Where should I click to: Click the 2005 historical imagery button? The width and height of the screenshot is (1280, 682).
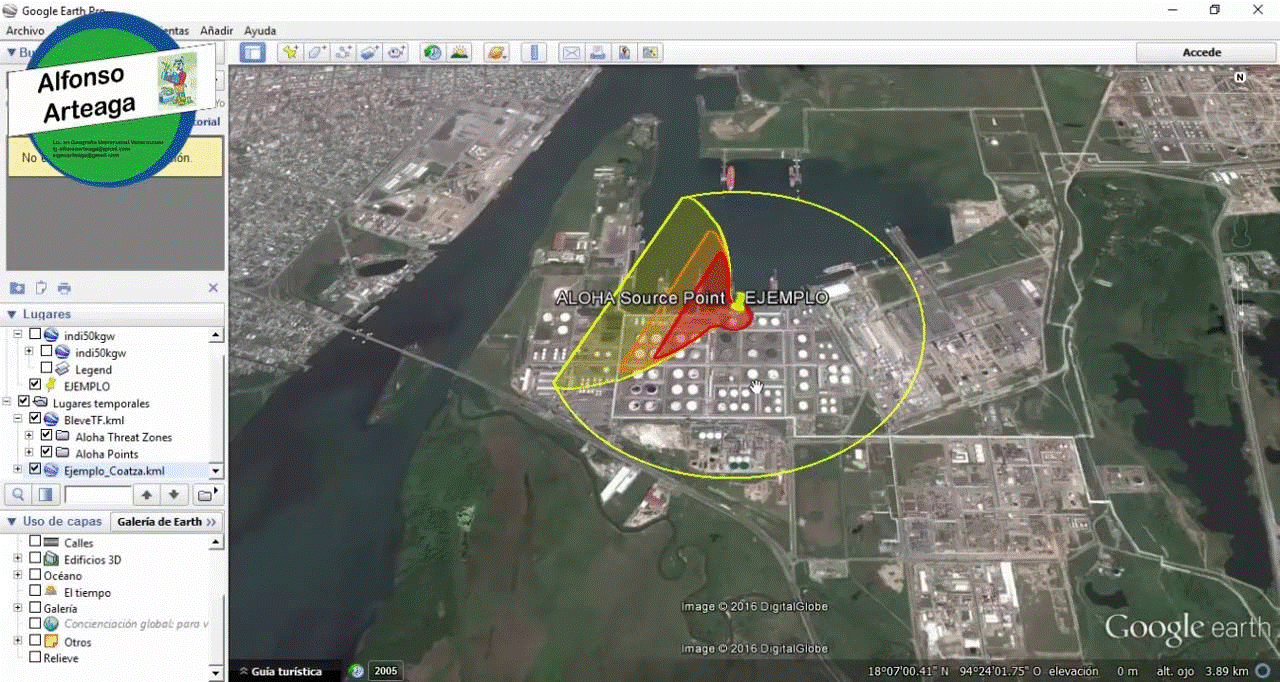(x=385, y=671)
